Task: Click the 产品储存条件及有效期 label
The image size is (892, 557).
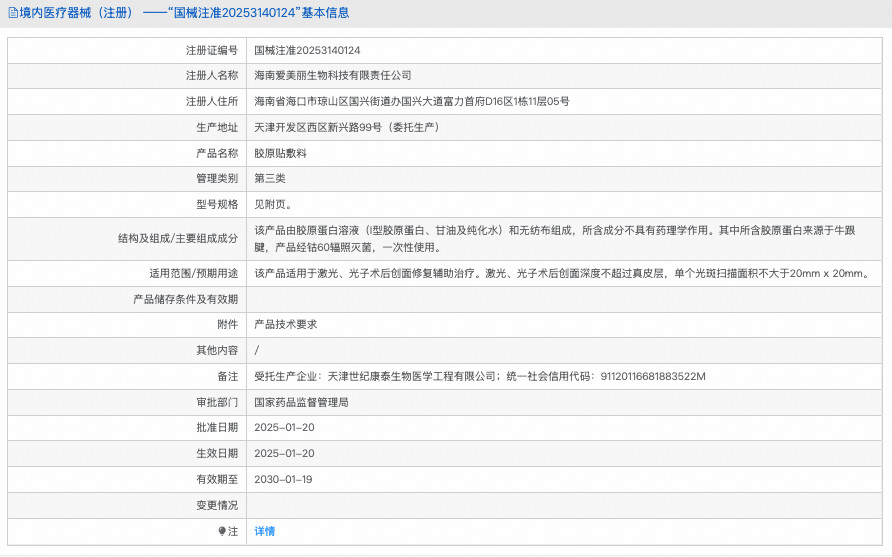Action: [185, 299]
